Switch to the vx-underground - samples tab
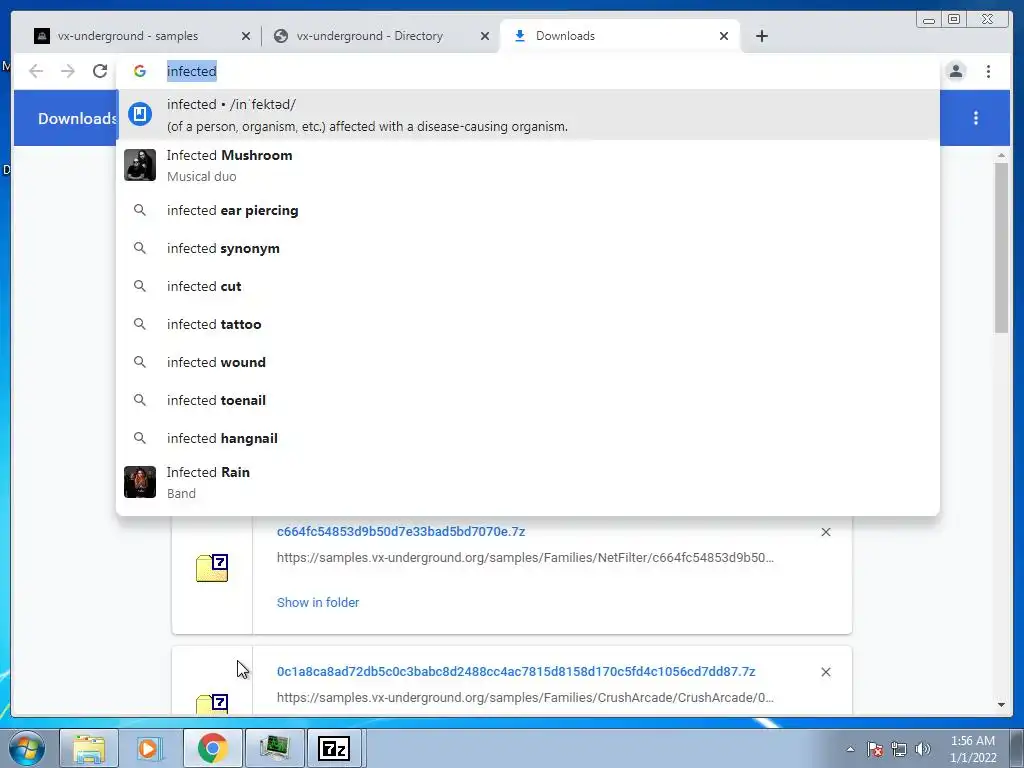Image resolution: width=1024 pixels, height=768 pixels. tap(127, 36)
